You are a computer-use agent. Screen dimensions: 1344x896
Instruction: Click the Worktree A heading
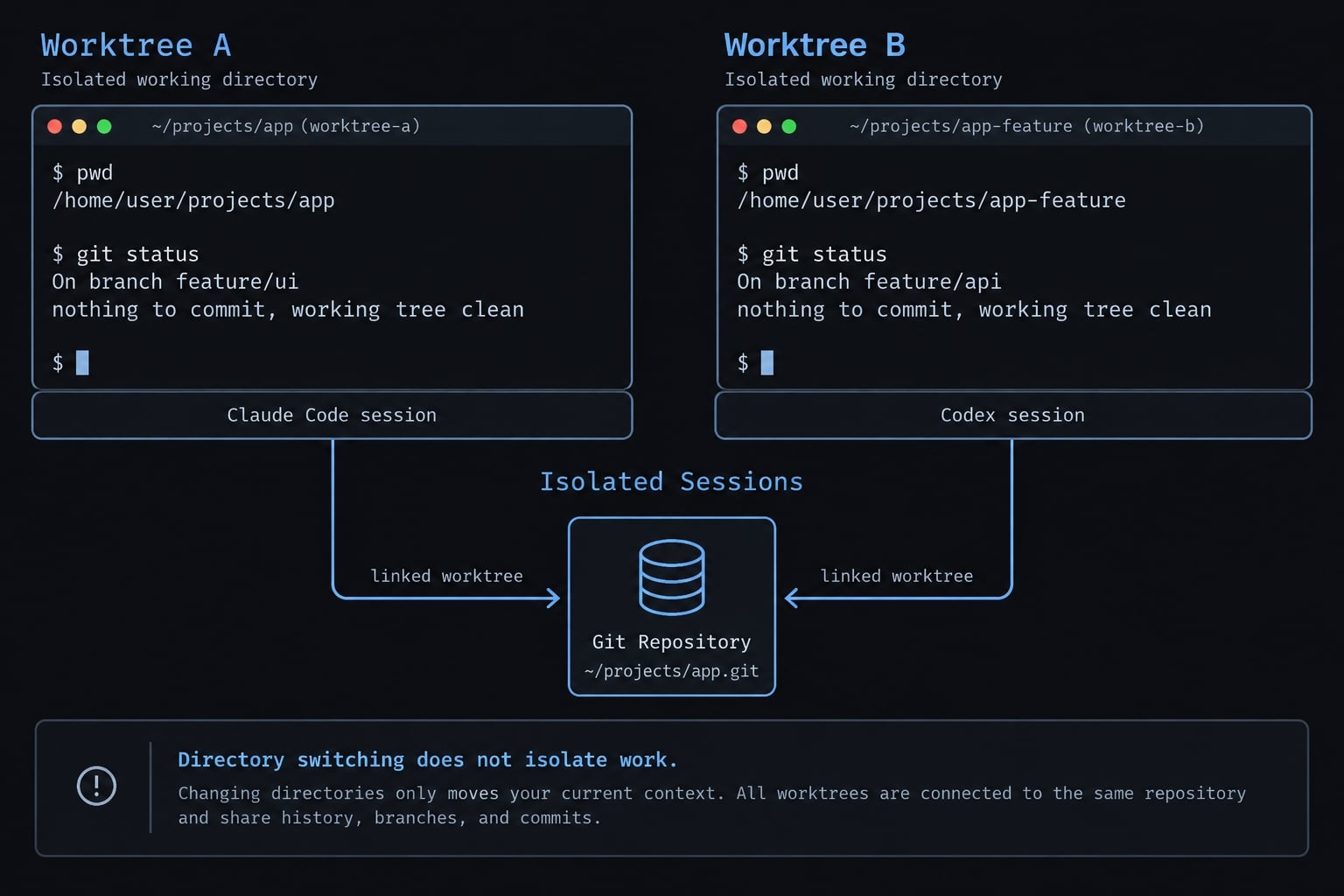click(136, 45)
